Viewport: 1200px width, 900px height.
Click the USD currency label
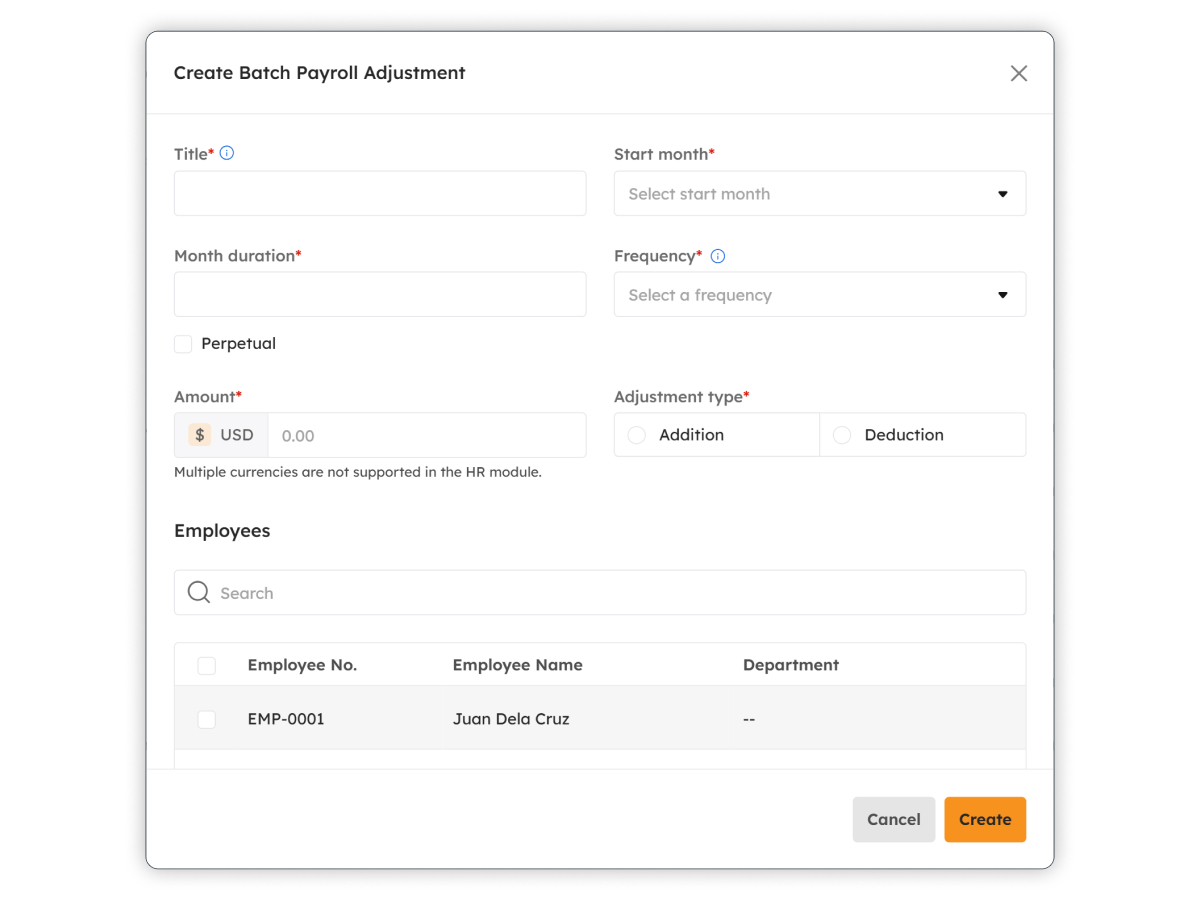[237, 435]
